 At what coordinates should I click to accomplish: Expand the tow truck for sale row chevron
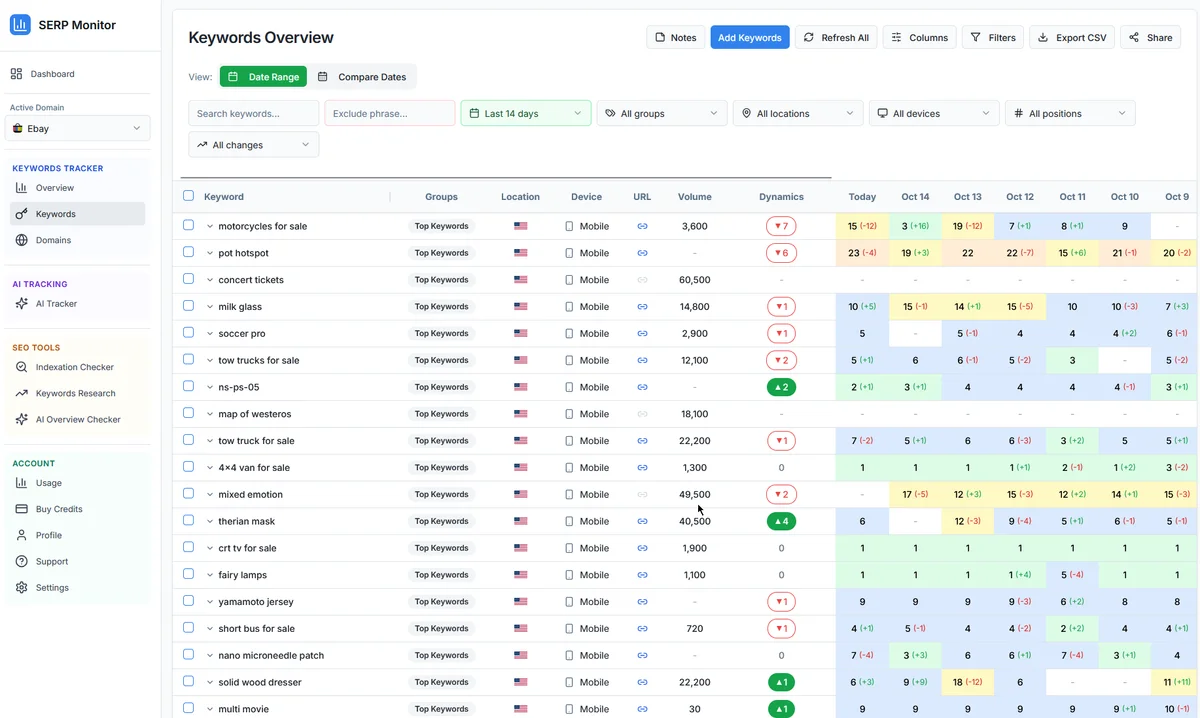[210, 441]
